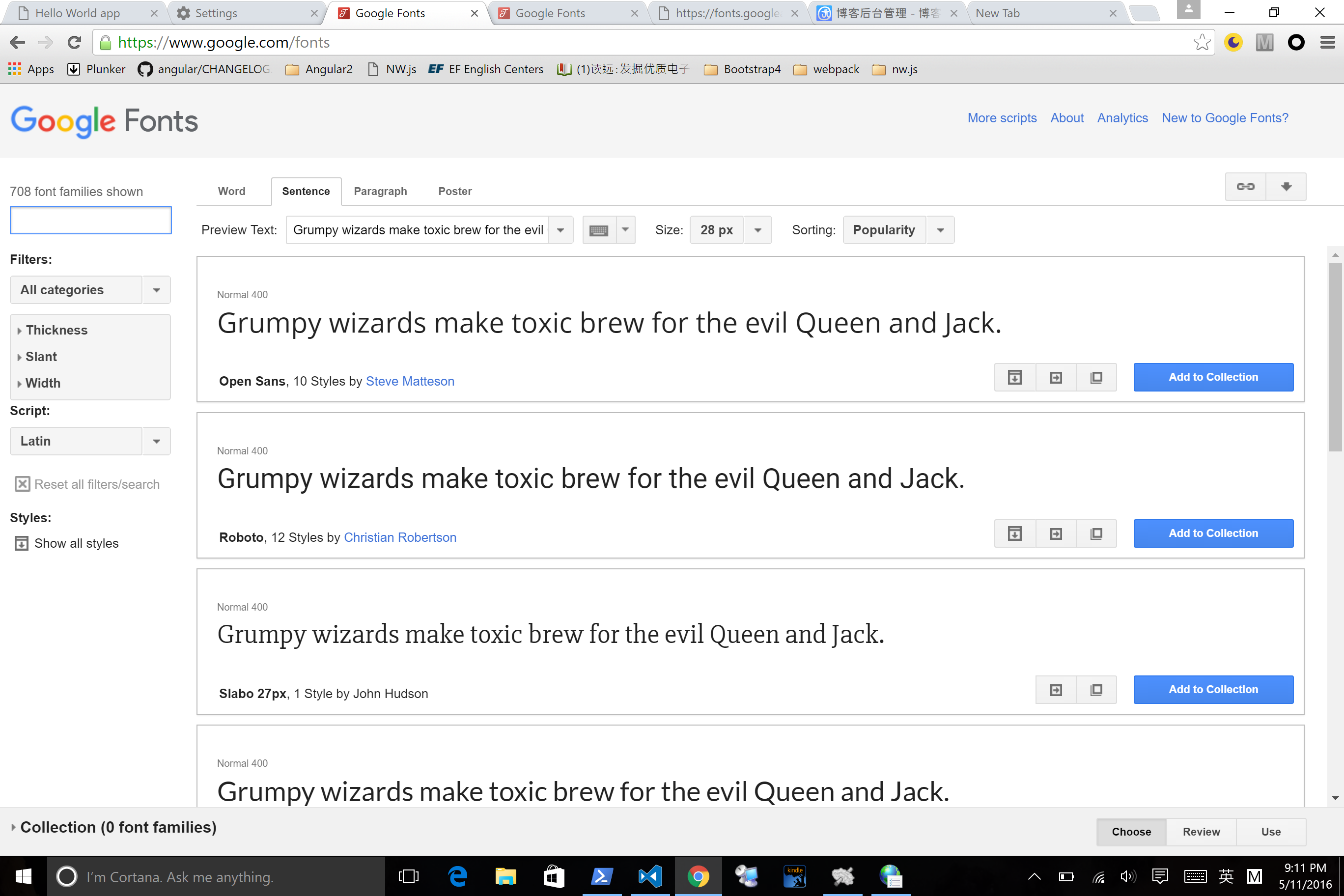This screenshot has width=1344, height=896.
Task: Click the star to bookmark the page
Action: 1203,42
